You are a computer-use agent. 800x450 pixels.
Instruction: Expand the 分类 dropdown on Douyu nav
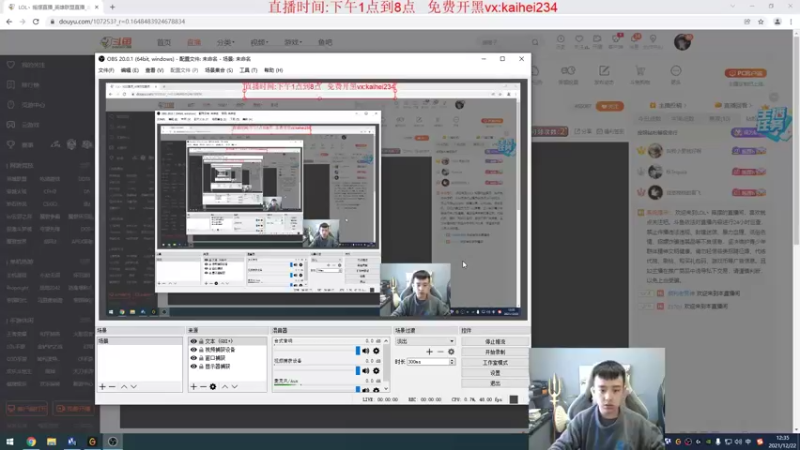[x=226, y=42]
